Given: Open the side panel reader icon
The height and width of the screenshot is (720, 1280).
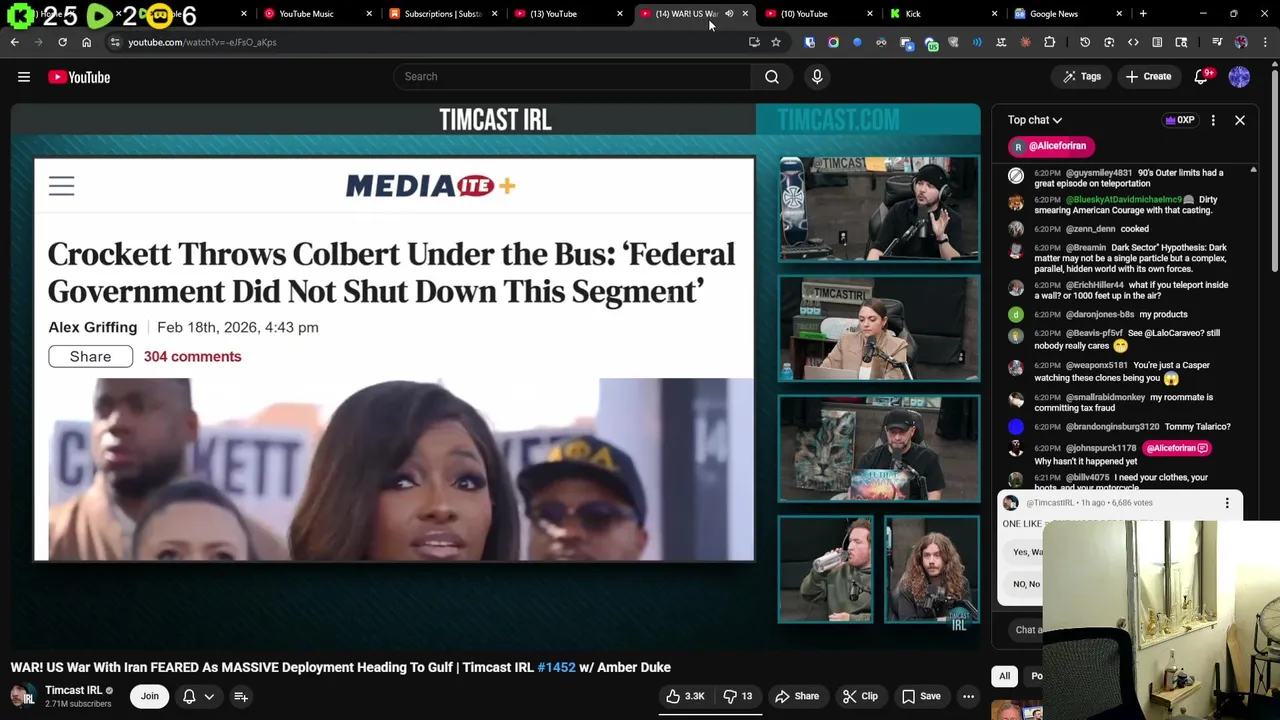Looking at the screenshot, I should coord(1157,42).
